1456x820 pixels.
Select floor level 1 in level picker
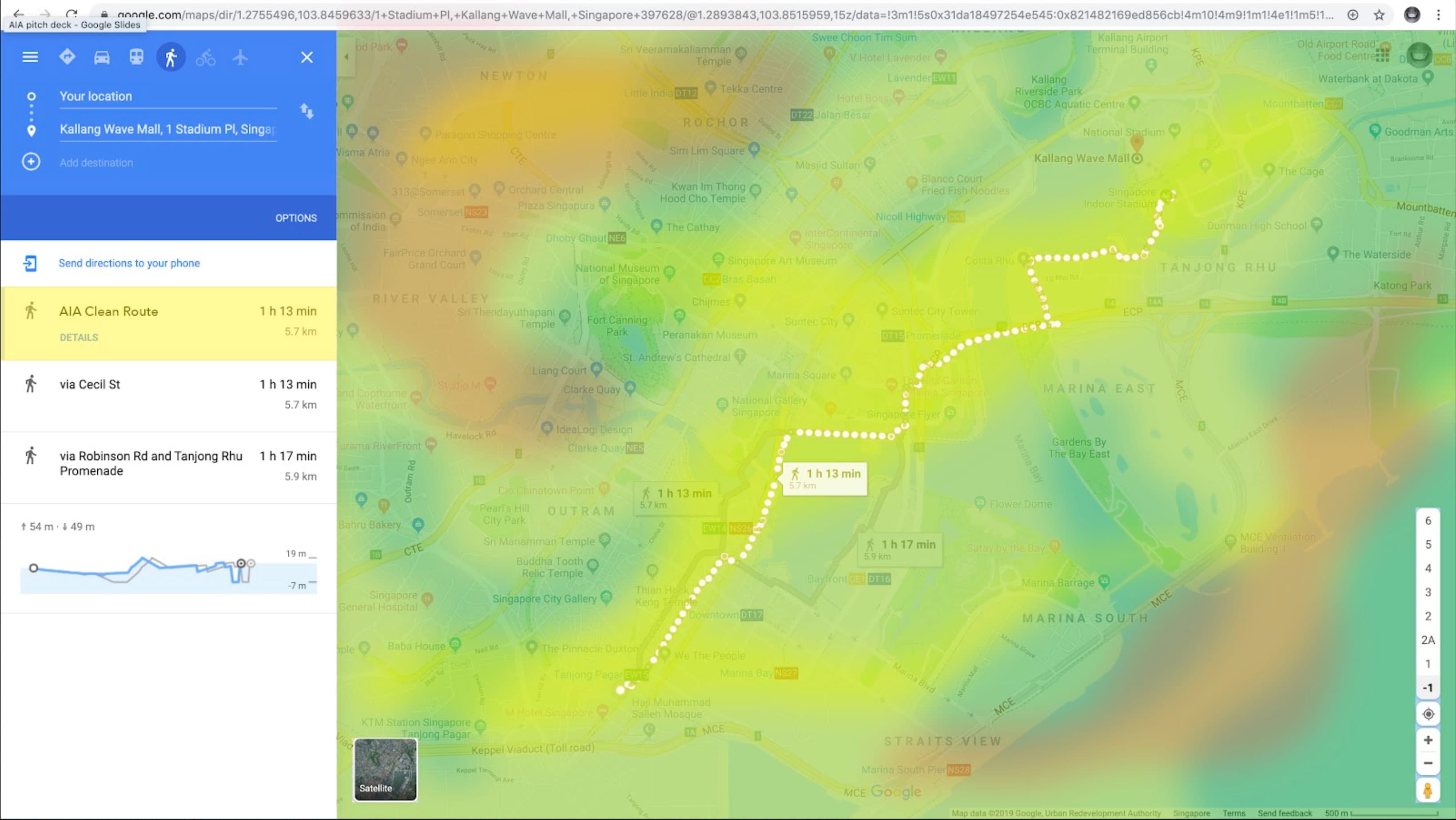[x=1428, y=664]
